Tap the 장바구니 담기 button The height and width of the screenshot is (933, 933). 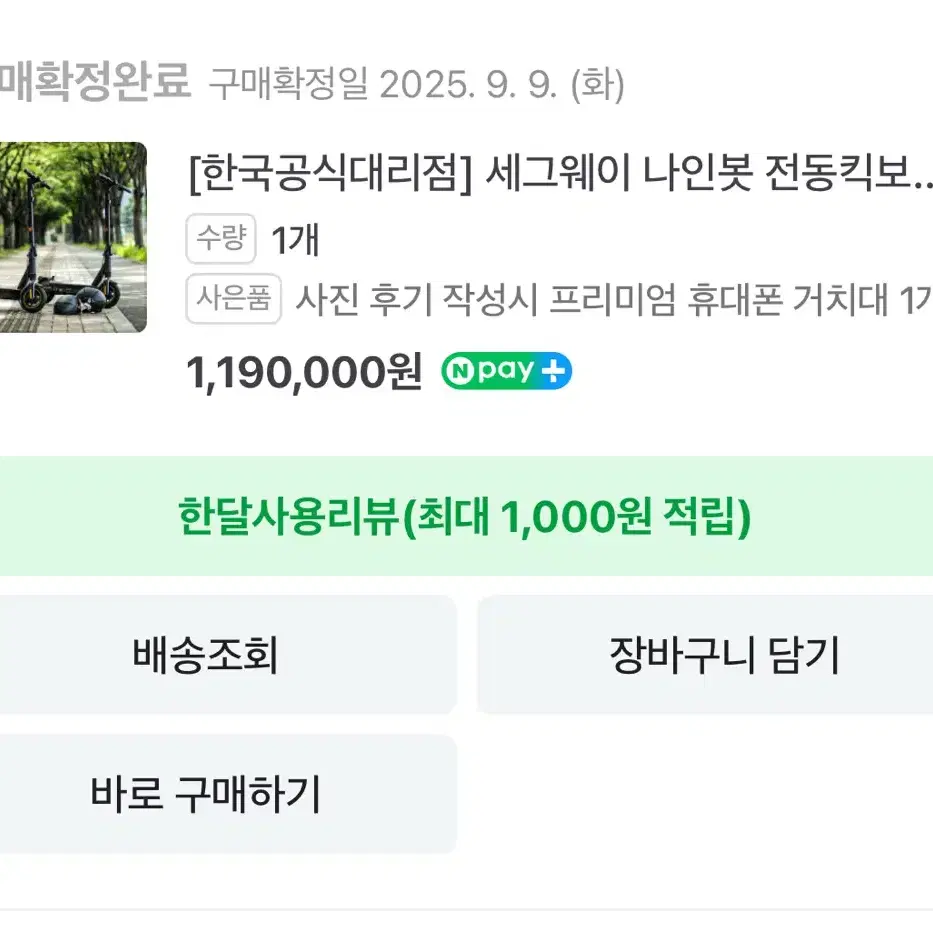724,655
